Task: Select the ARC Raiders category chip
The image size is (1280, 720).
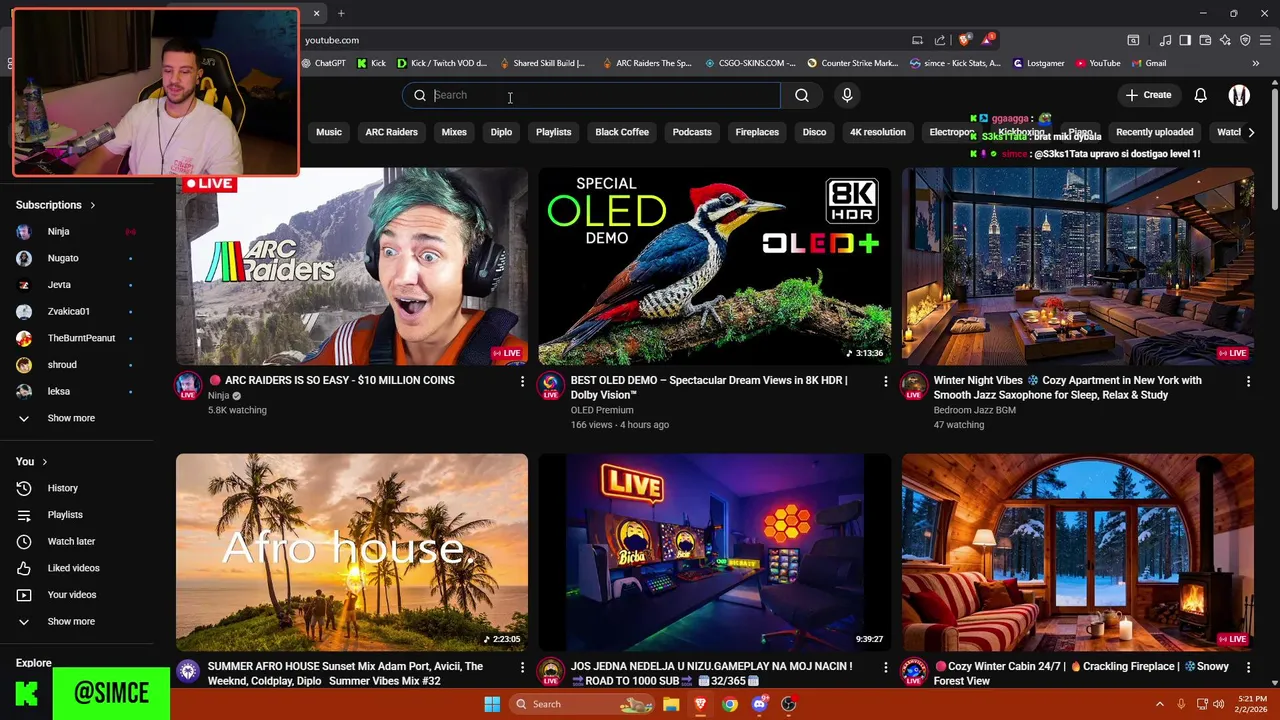Action: (391, 132)
